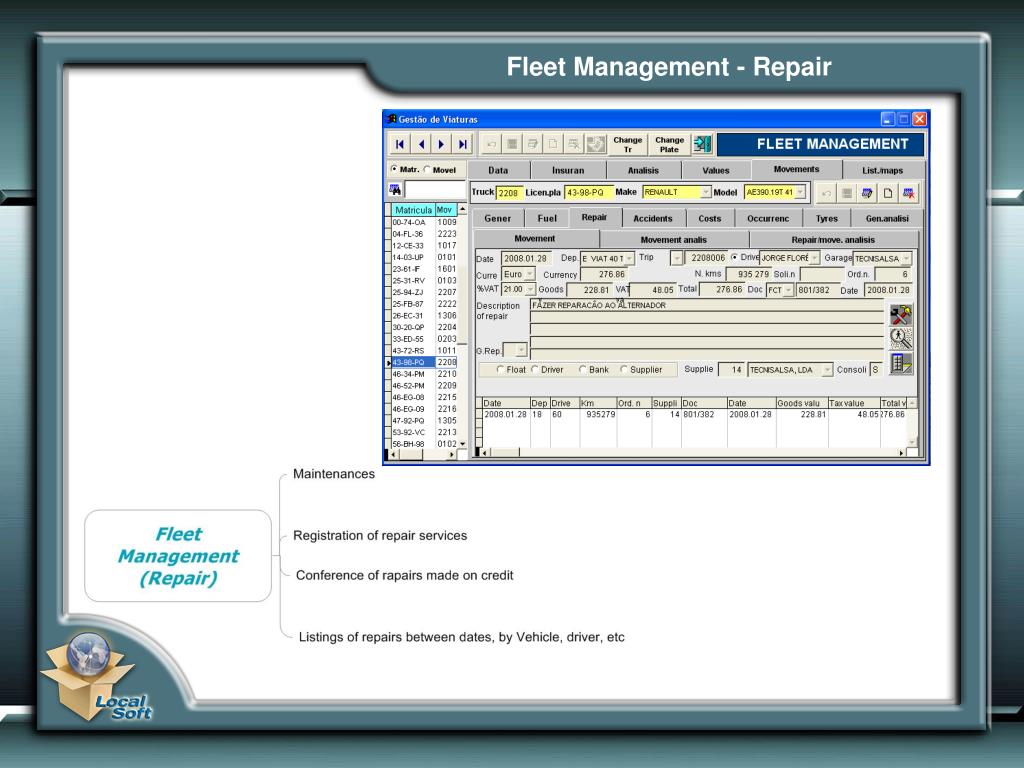Switch to the Insuran tab
The image size is (1024, 768).
pos(568,170)
